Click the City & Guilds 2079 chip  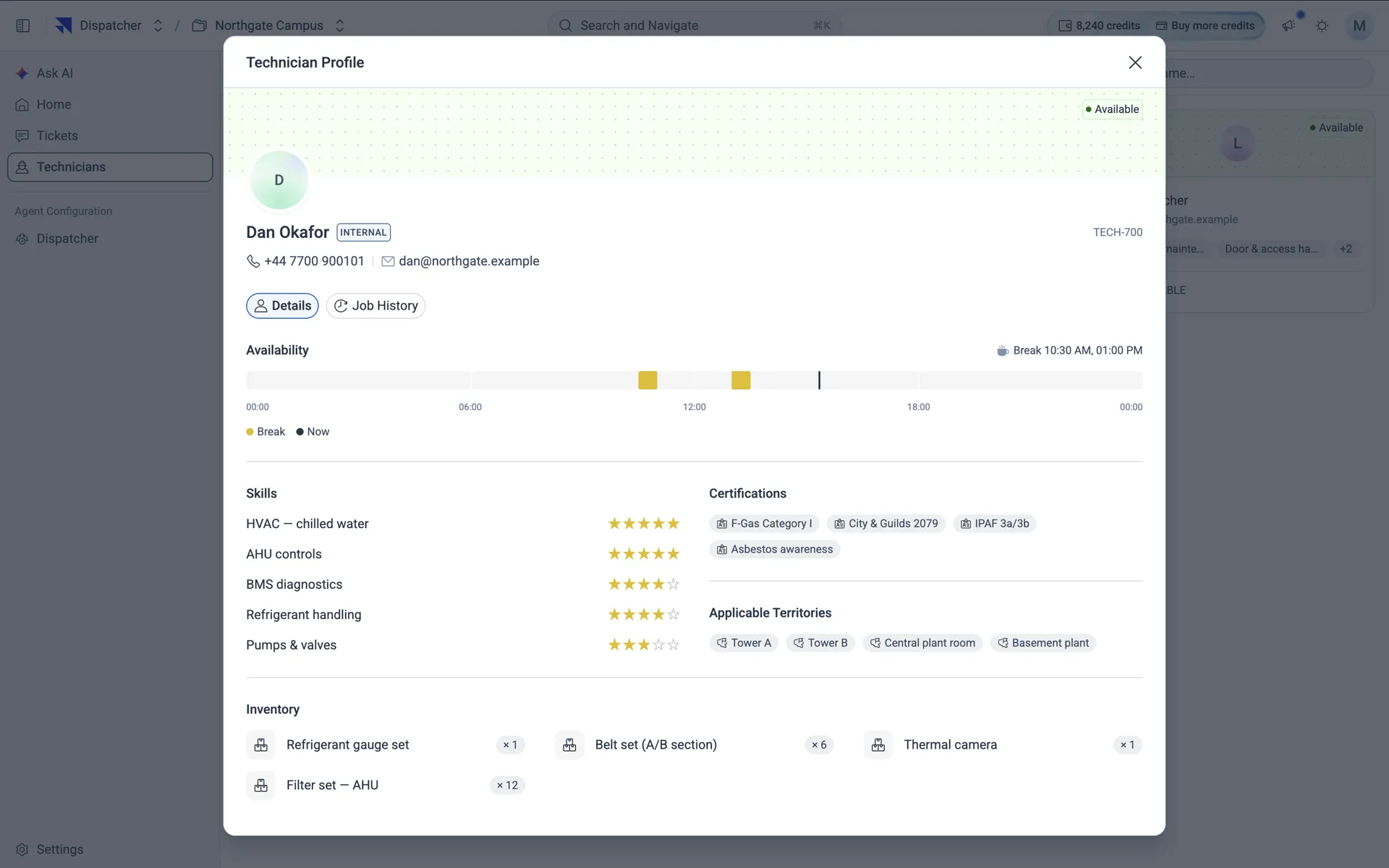pos(885,524)
